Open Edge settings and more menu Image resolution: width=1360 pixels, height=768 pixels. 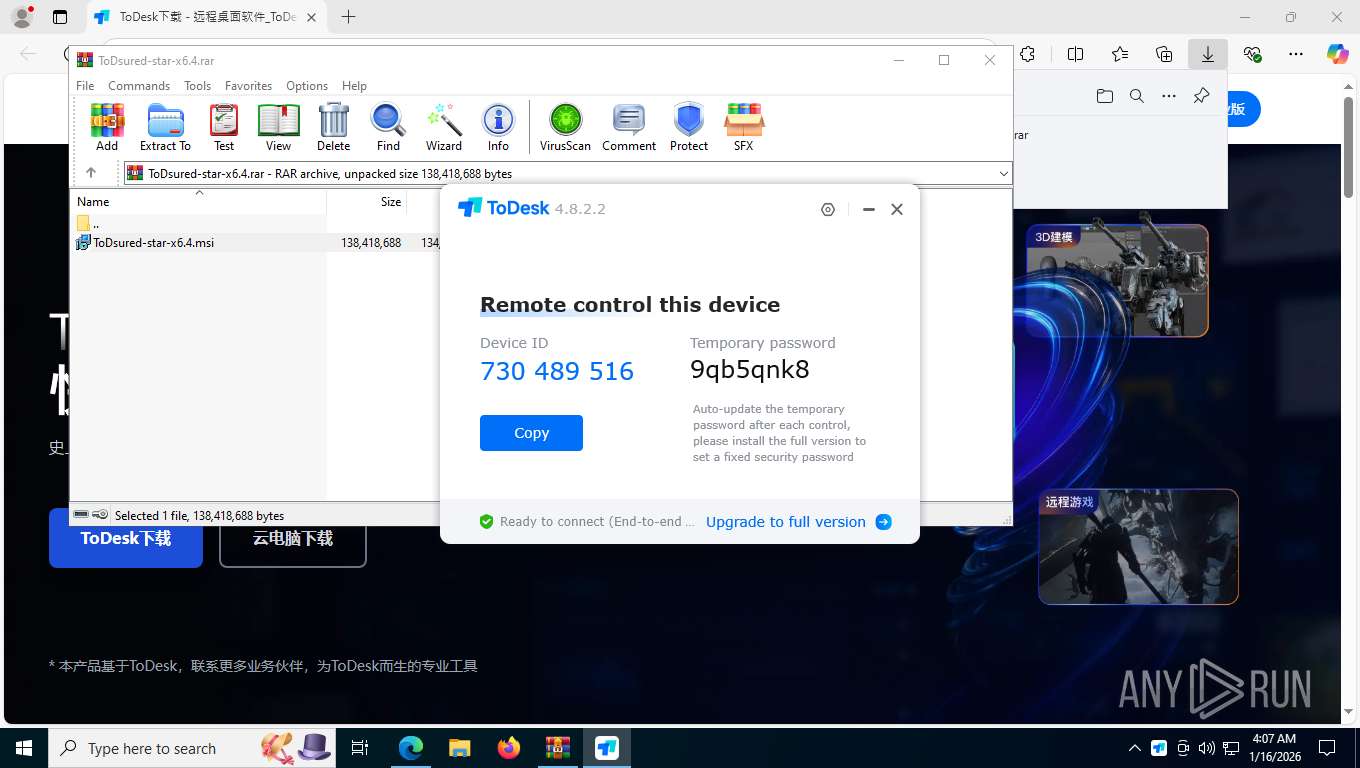1296,55
